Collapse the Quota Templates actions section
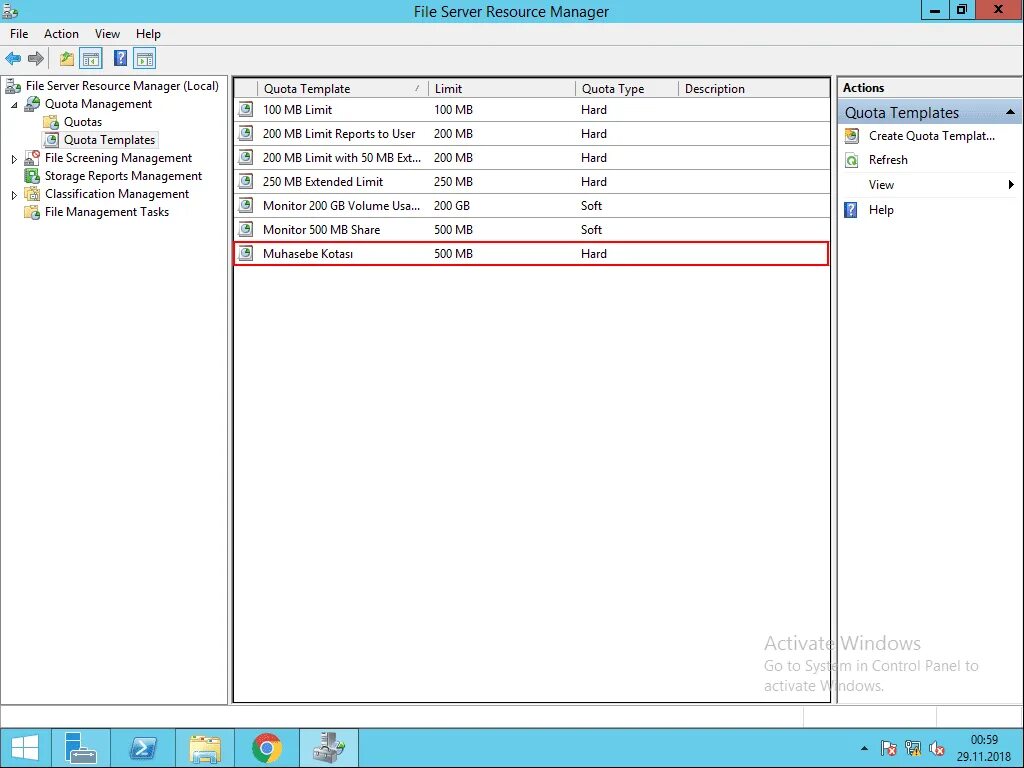Image resolution: width=1024 pixels, height=768 pixels. (x=1010, y=112)
